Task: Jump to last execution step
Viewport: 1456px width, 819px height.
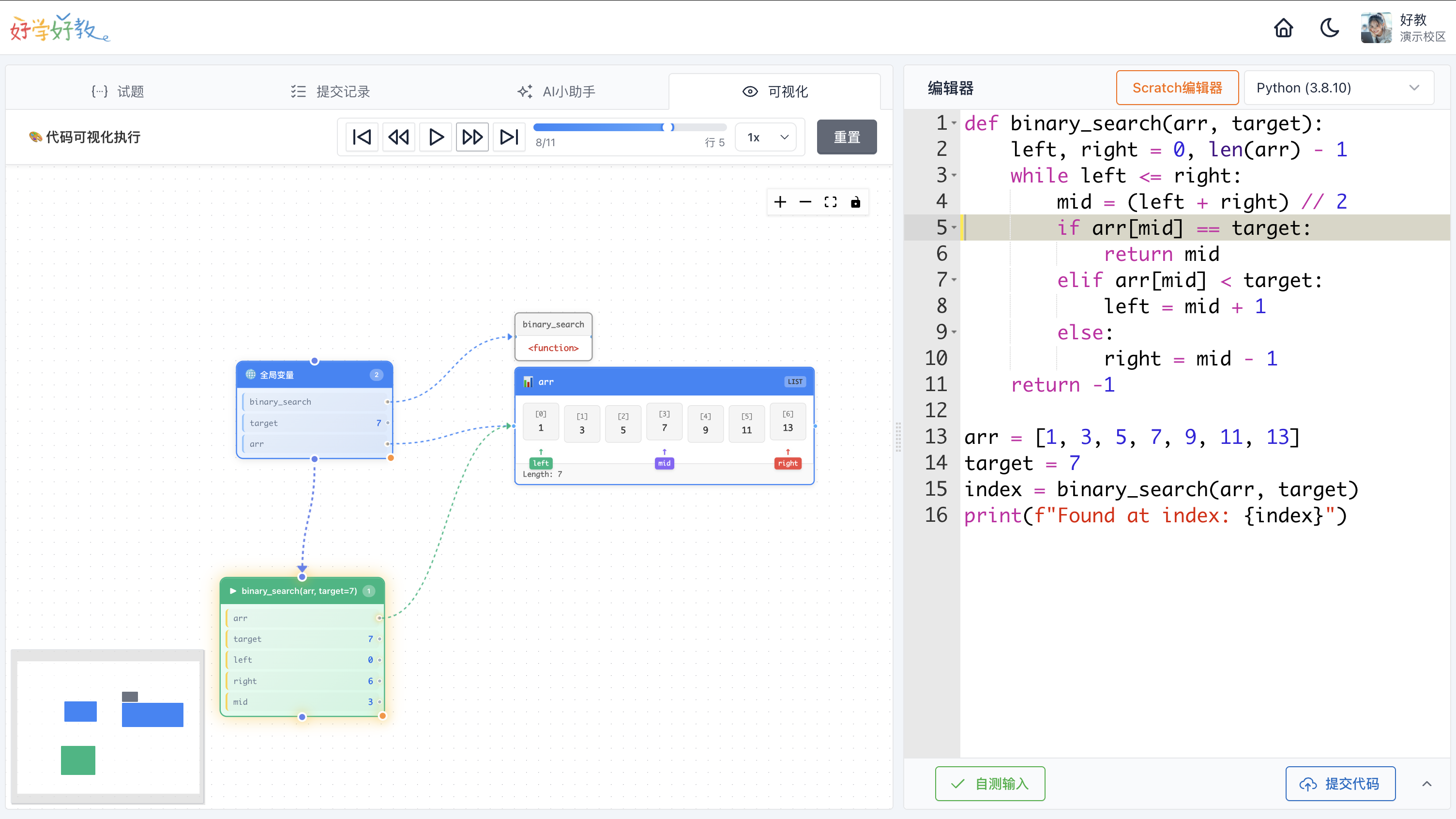Action: coord(509,137)
